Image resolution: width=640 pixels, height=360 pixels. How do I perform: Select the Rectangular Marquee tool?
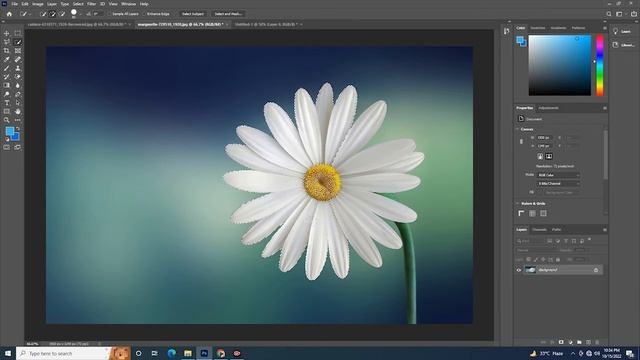click(x=18, y=33)
